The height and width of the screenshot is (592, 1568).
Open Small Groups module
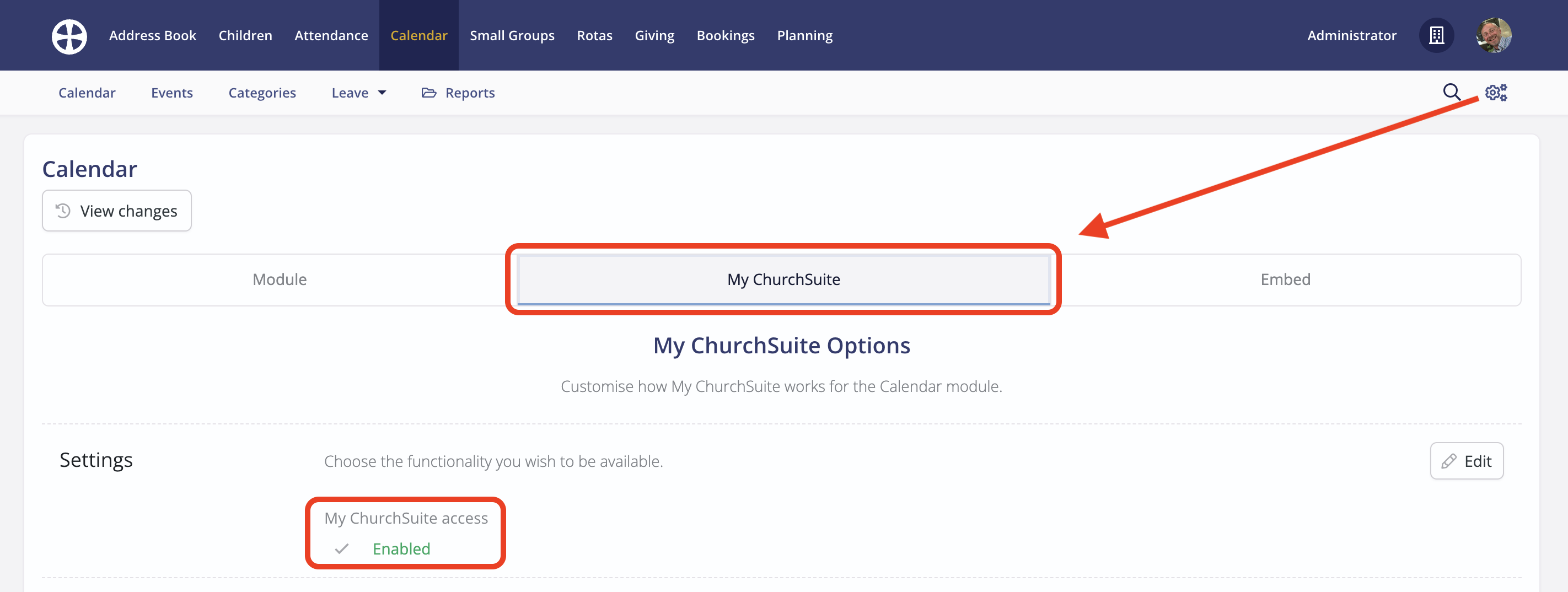click(512, 35)
